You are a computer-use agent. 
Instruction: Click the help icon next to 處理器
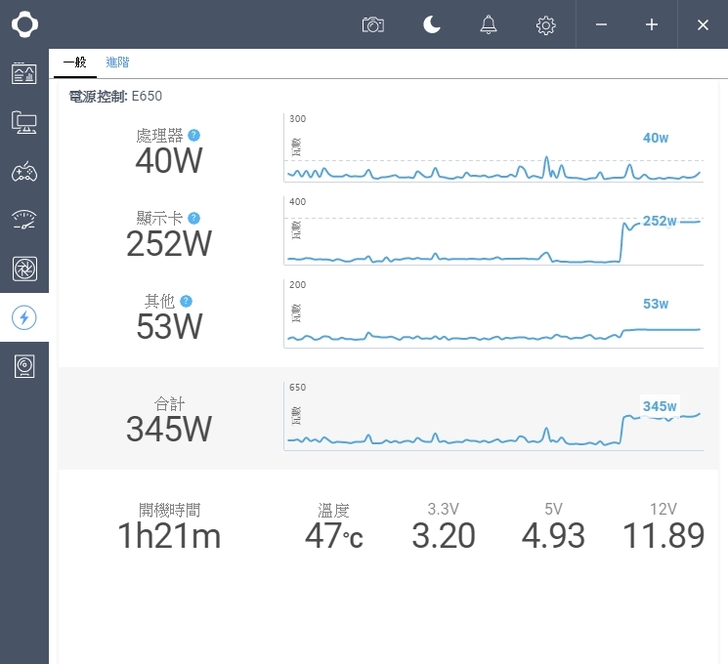click(194, 135)
